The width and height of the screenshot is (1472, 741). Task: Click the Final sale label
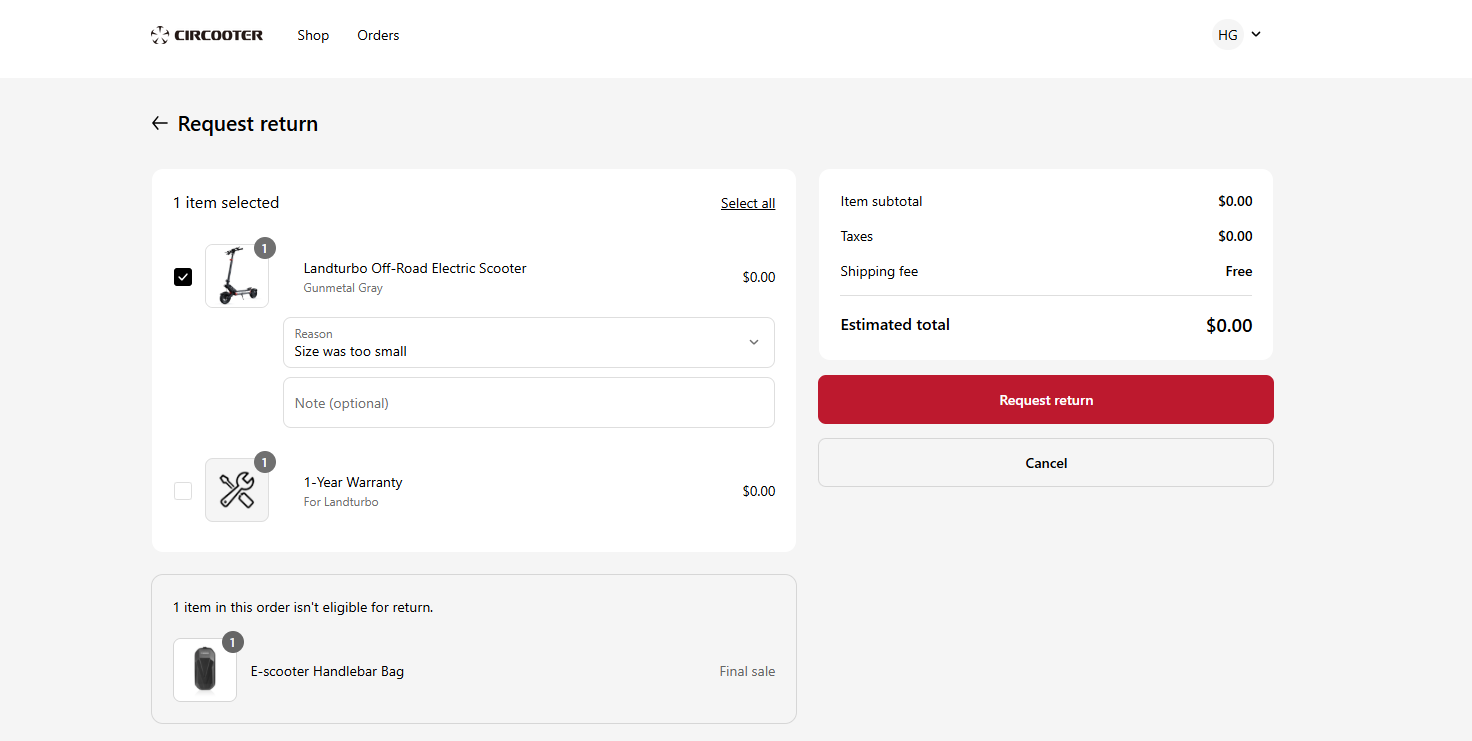[x=747, y=671]
